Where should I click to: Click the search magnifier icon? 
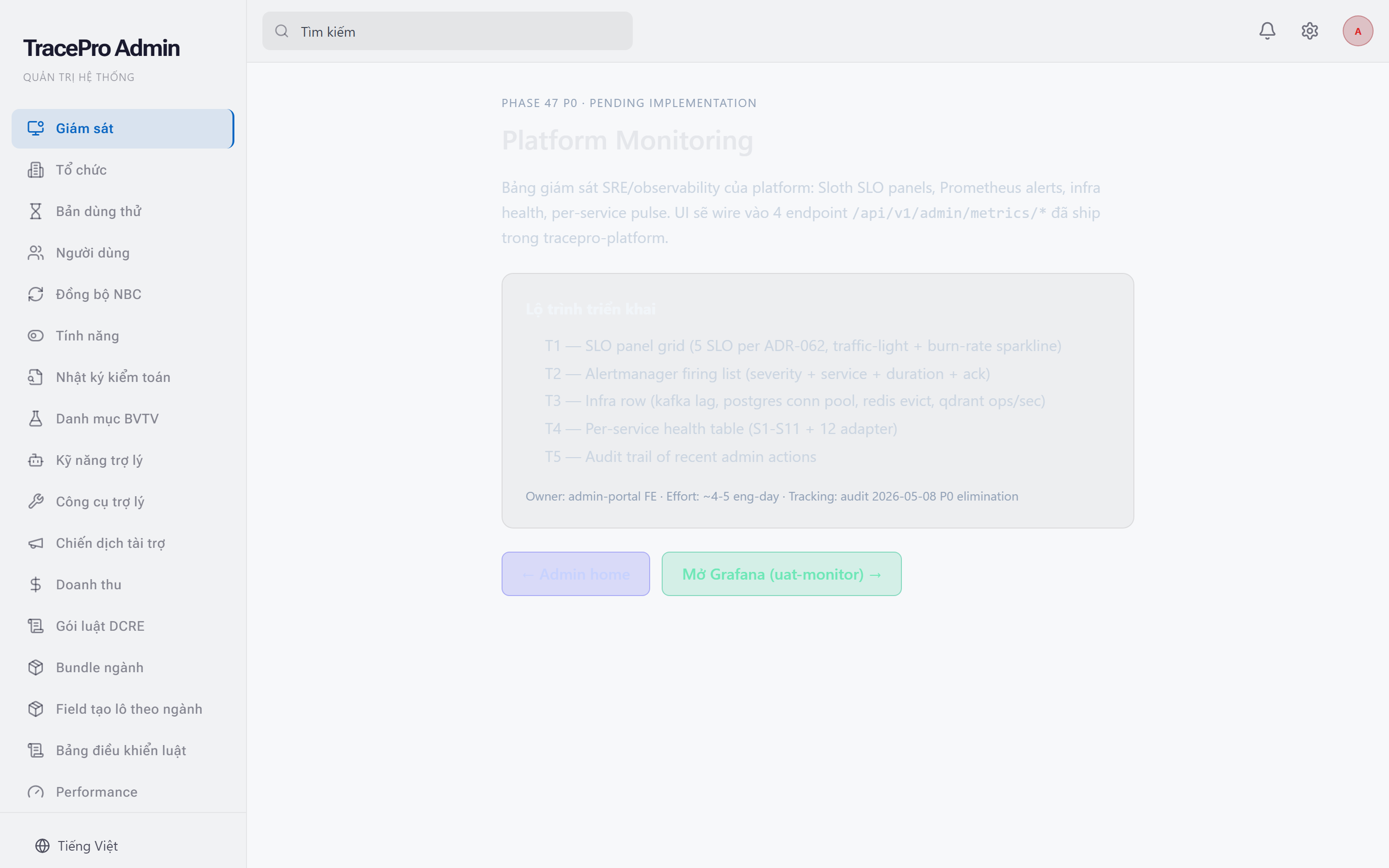coord(281,31)
